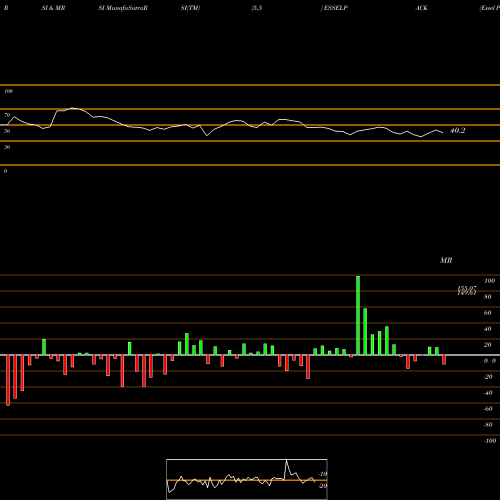Click the MR axis label -100
500x500 pixels.
tap(490, 441)
